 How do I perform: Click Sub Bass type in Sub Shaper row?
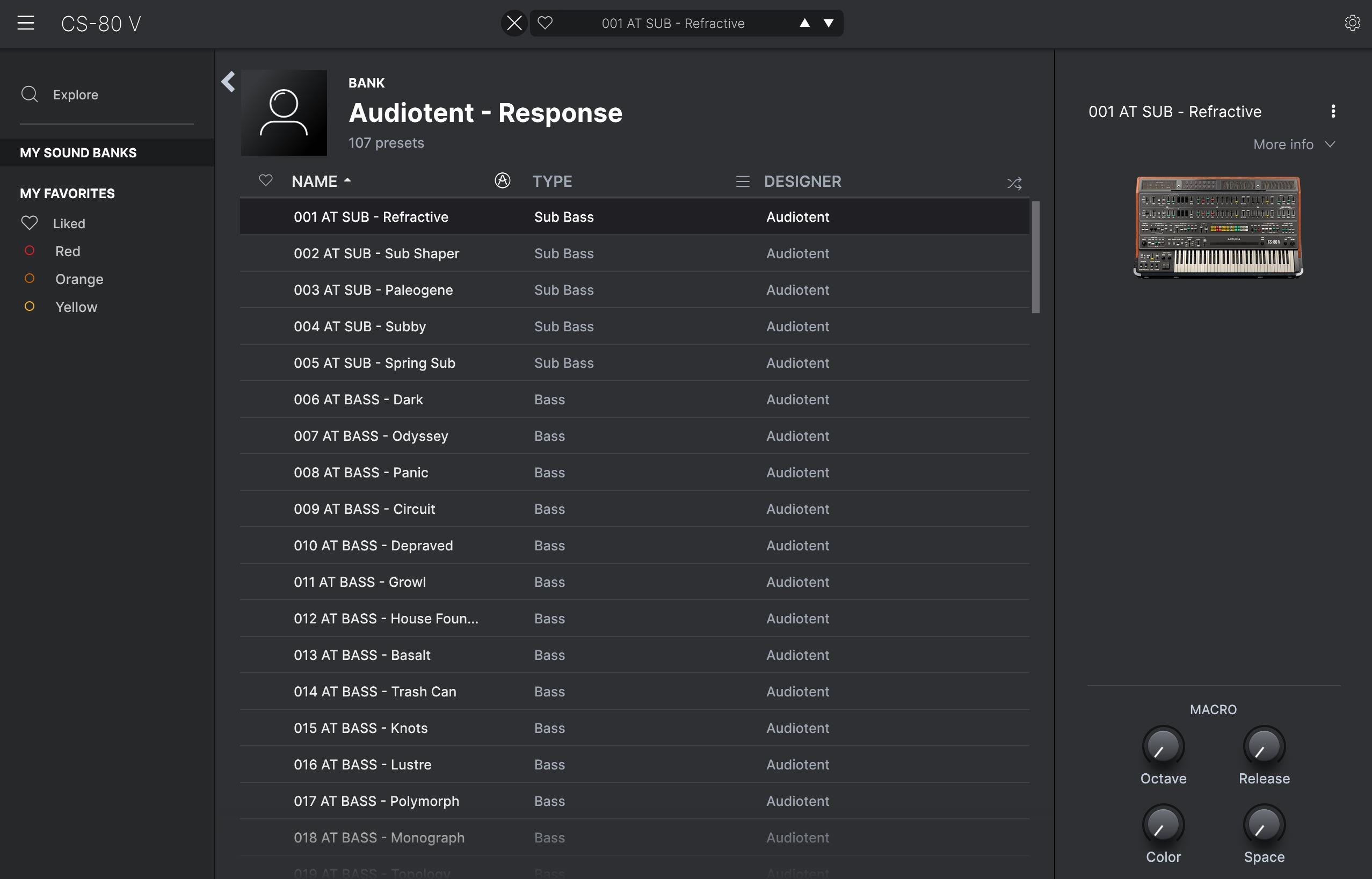(564, 253)
